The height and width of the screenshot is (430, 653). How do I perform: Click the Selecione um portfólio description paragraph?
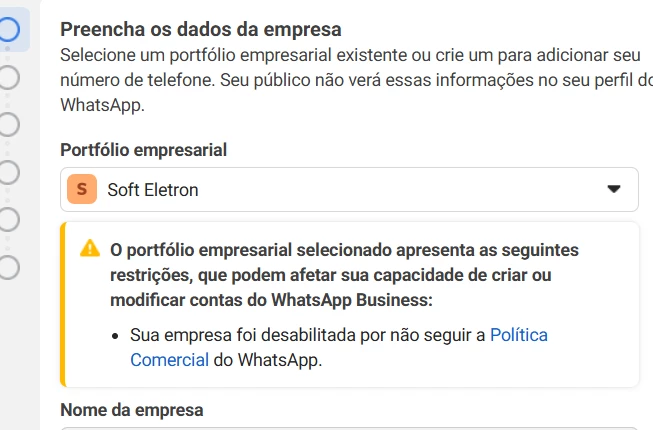point(356,80)
